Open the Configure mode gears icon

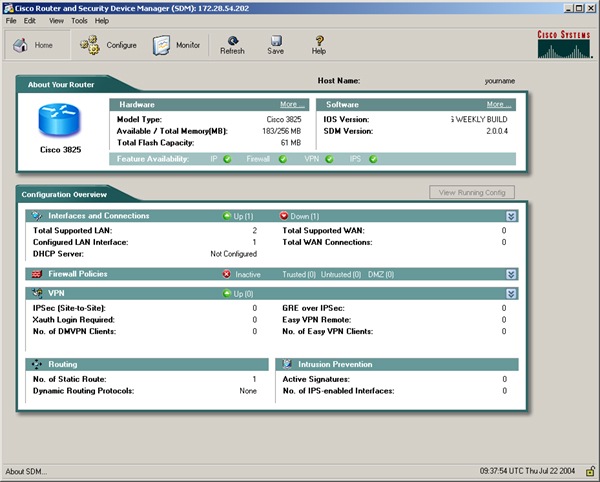click(x=90, y=45)
